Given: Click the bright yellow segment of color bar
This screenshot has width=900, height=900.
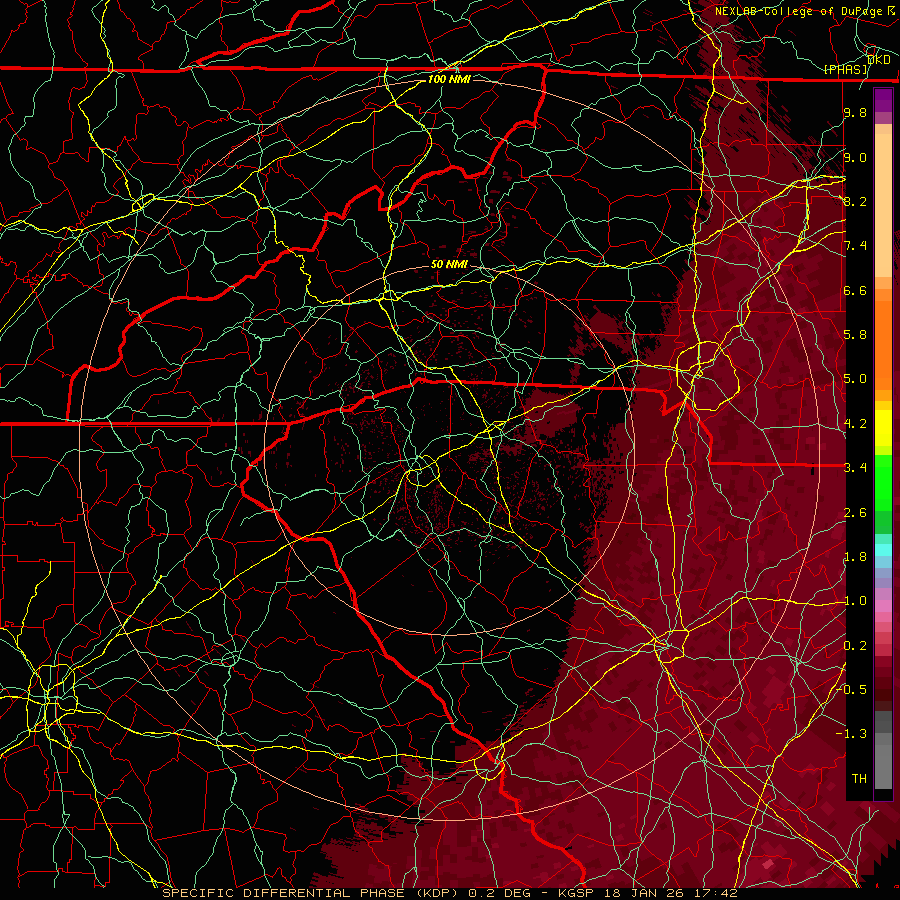Looking at the screenshot, I should pos(883,428).
